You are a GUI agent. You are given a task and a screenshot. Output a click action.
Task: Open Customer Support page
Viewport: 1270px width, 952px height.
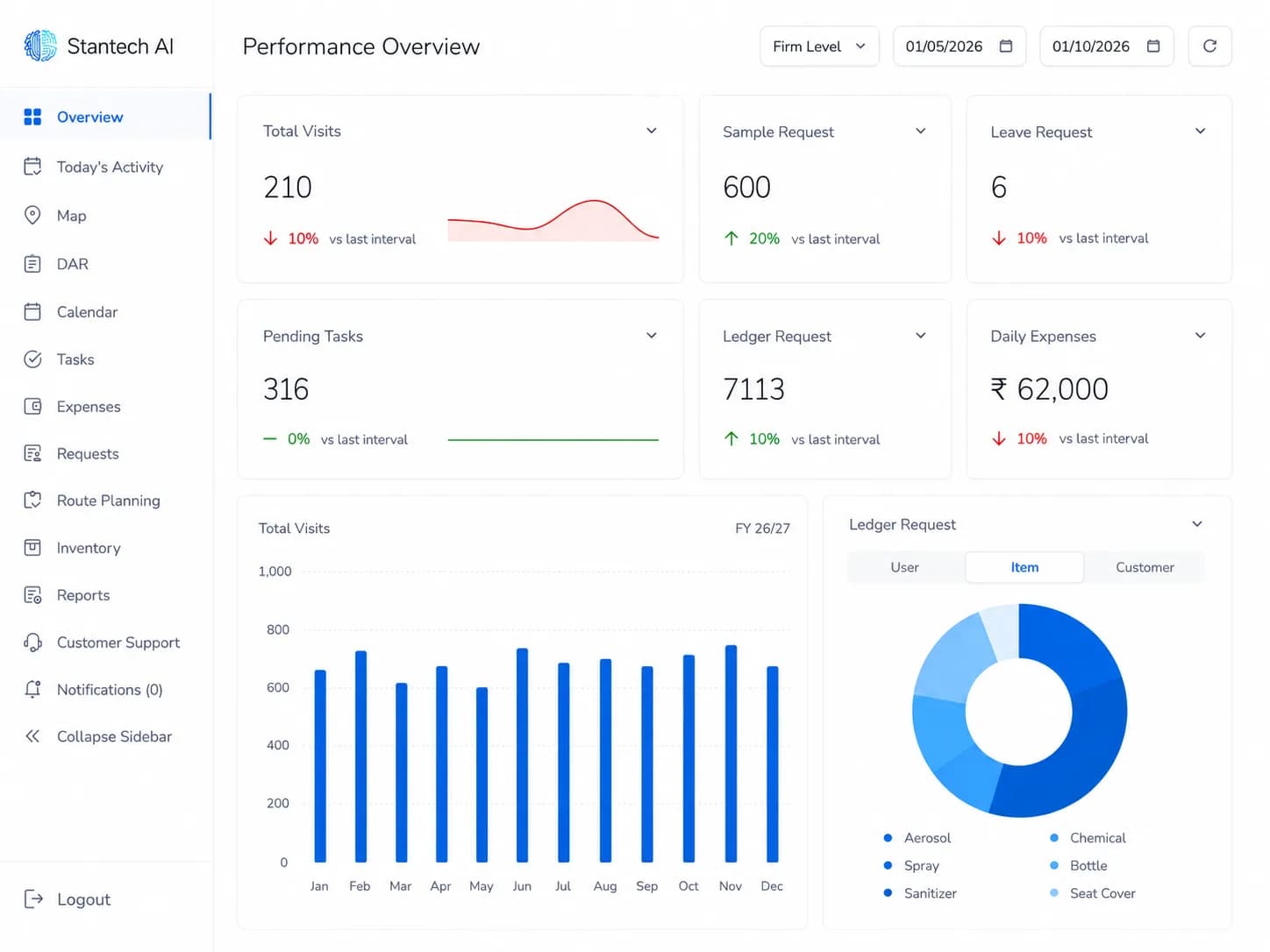[x=105, y=643]
